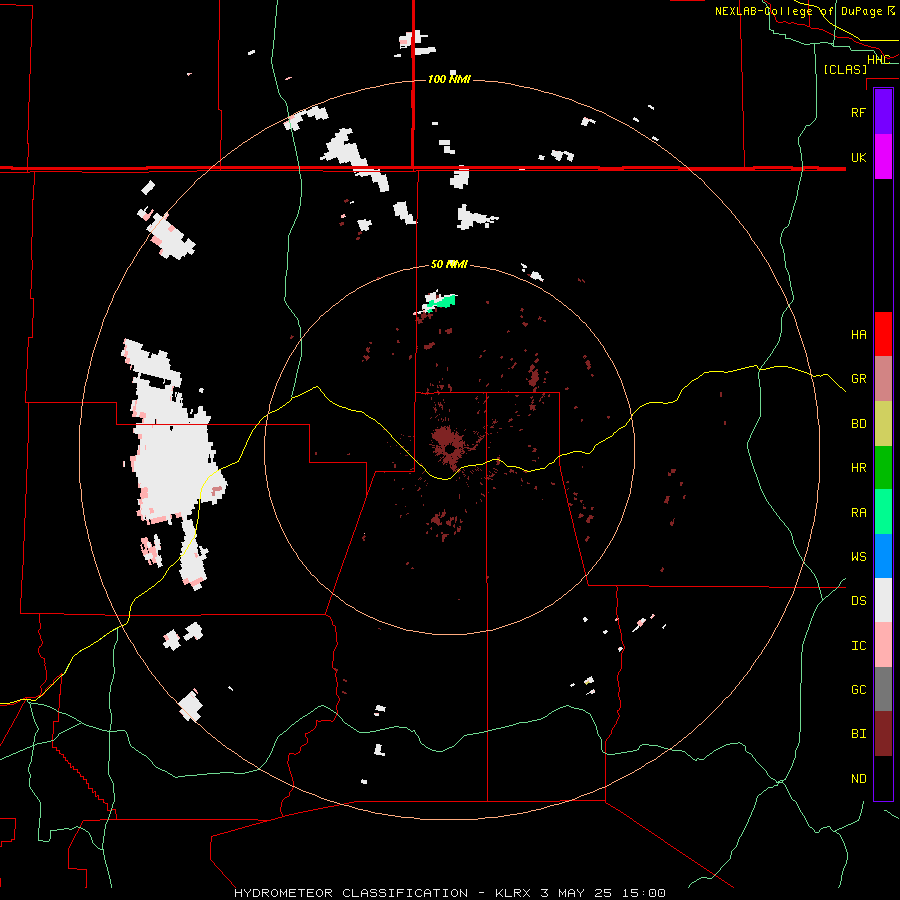
Task: Select the BD yellow legend block
Action: point(883,424)
